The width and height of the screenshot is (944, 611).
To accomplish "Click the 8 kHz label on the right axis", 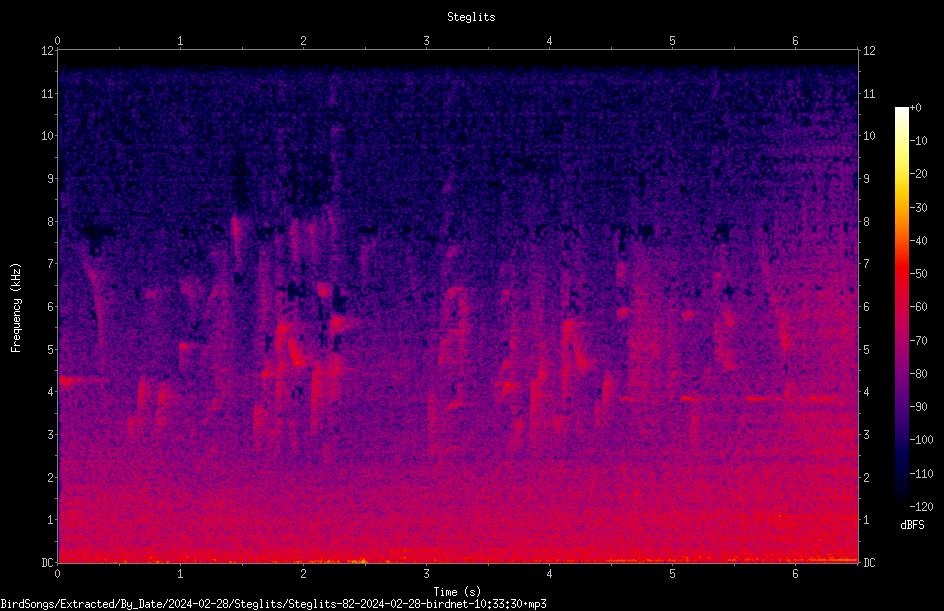I will [866, 222].
